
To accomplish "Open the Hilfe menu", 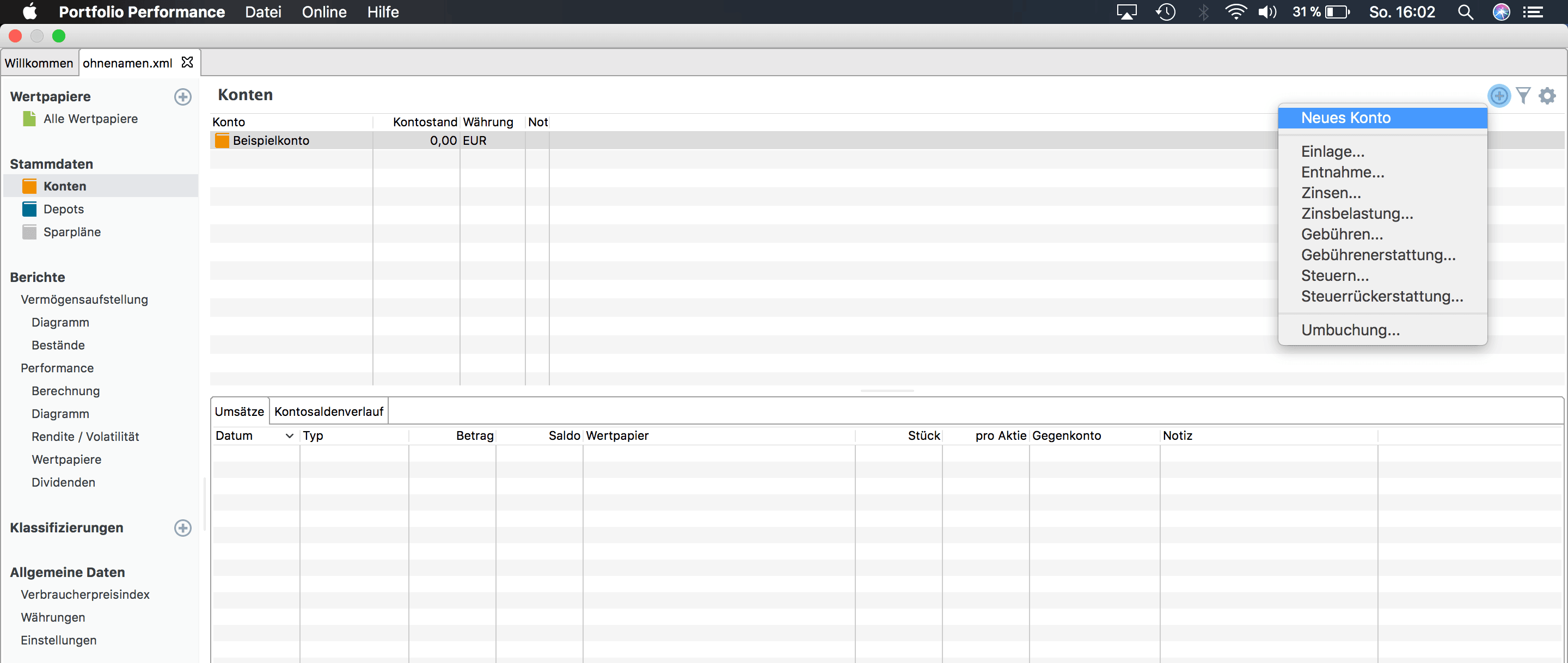I will click(x=383, y=11).
